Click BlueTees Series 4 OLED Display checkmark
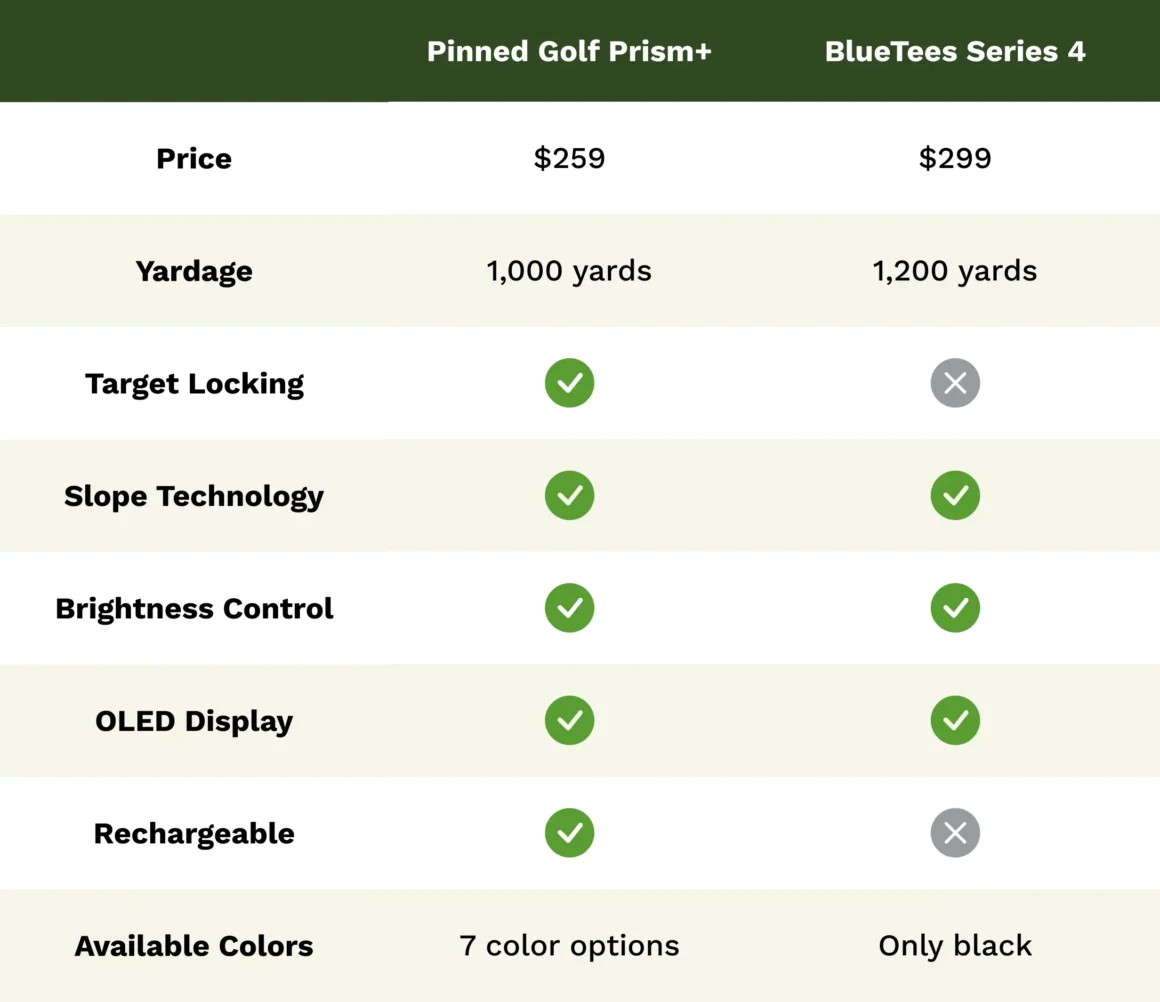The height and width of the screenshot is (1002, 1160). point(955,721)
